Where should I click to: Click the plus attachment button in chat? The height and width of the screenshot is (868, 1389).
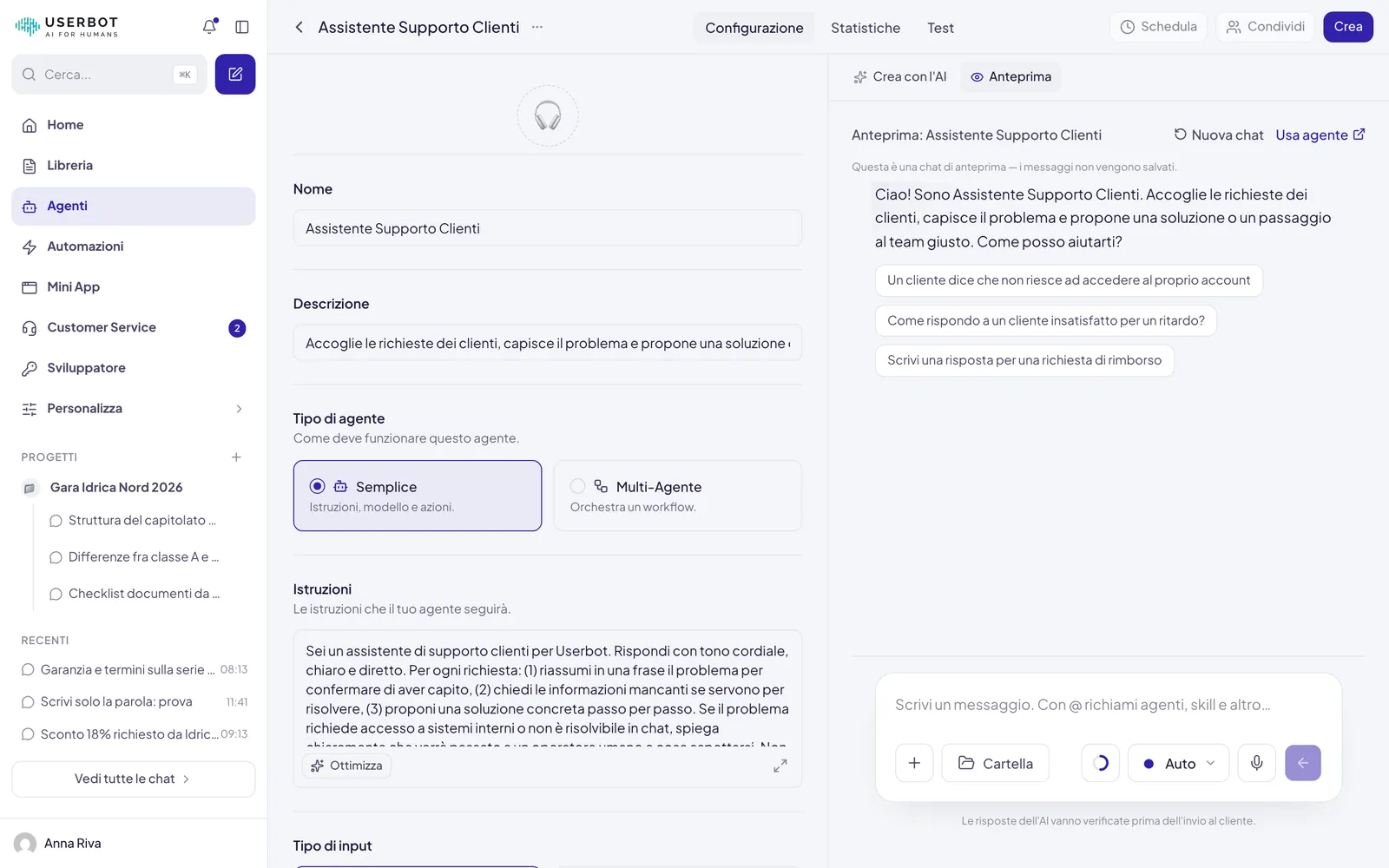point(914,763)
